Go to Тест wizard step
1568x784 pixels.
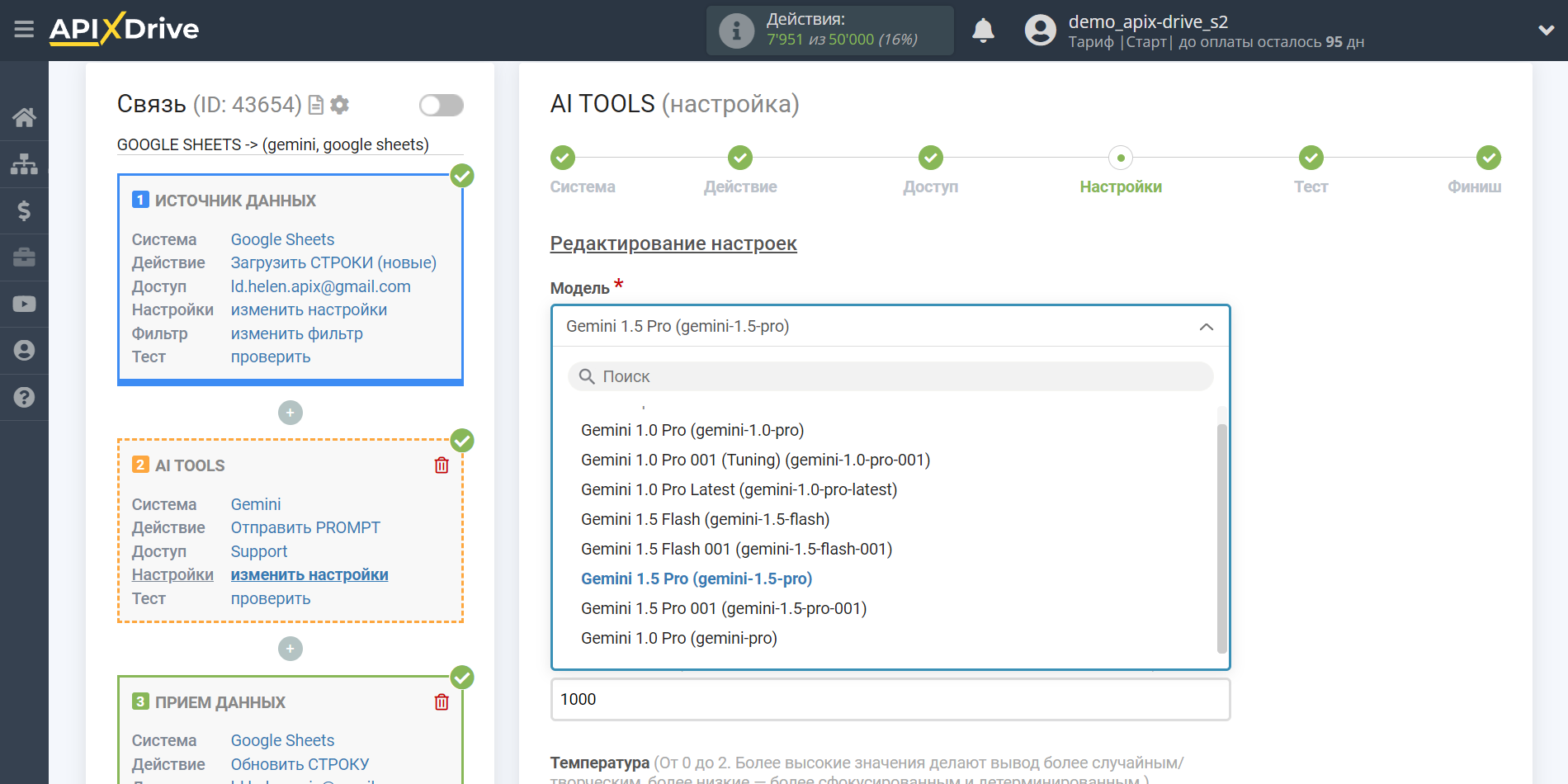[1311, 158]
